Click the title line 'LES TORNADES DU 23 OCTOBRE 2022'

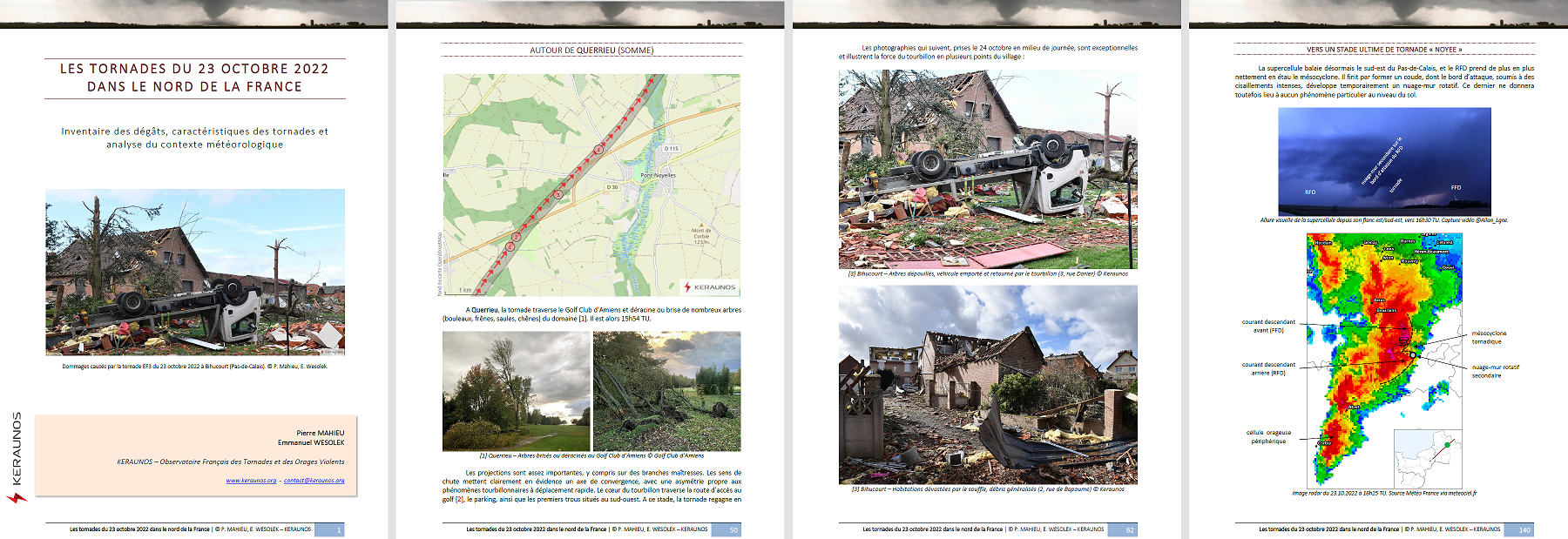click(x=194, y=69)
